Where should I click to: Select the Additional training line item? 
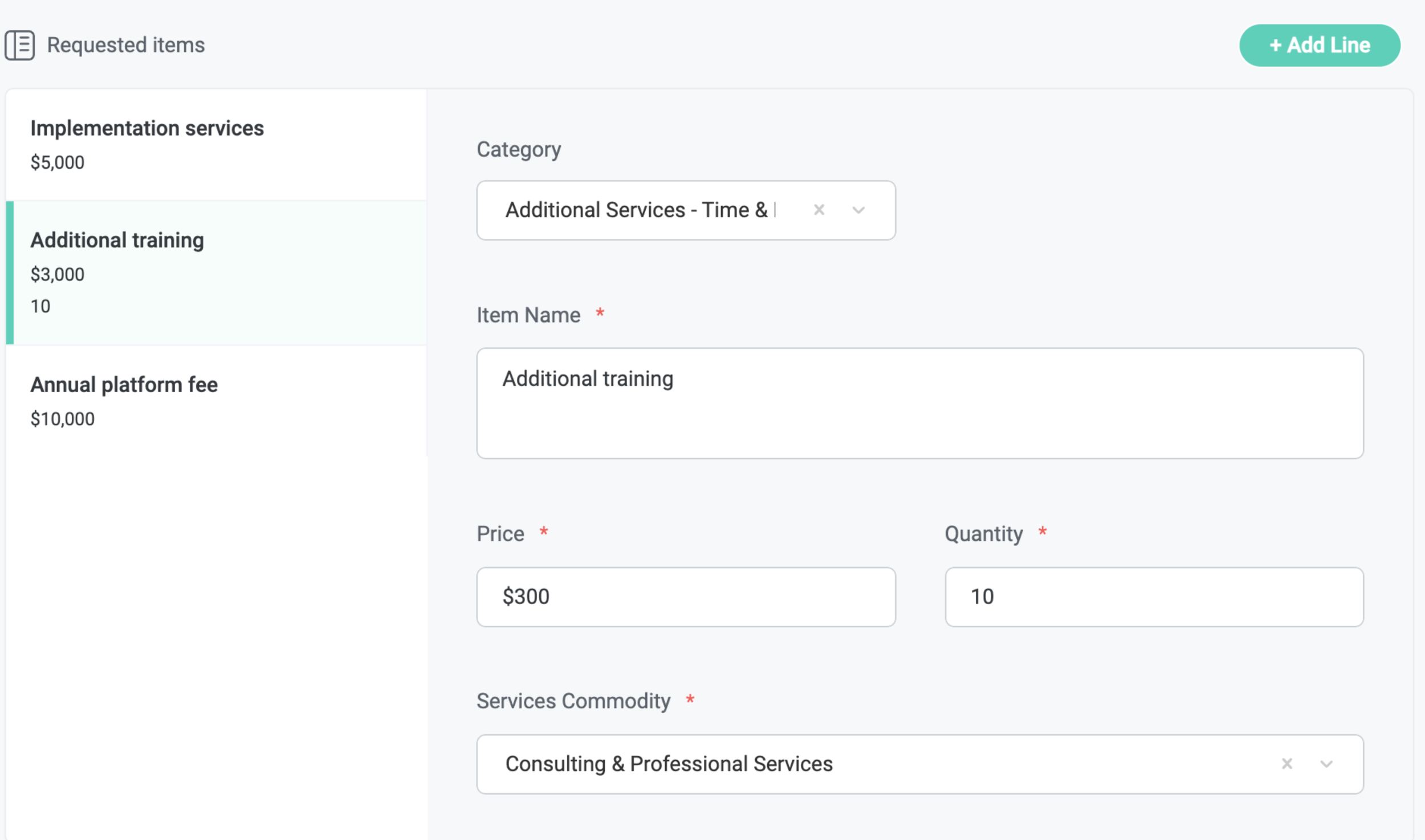tap(117, 240)
